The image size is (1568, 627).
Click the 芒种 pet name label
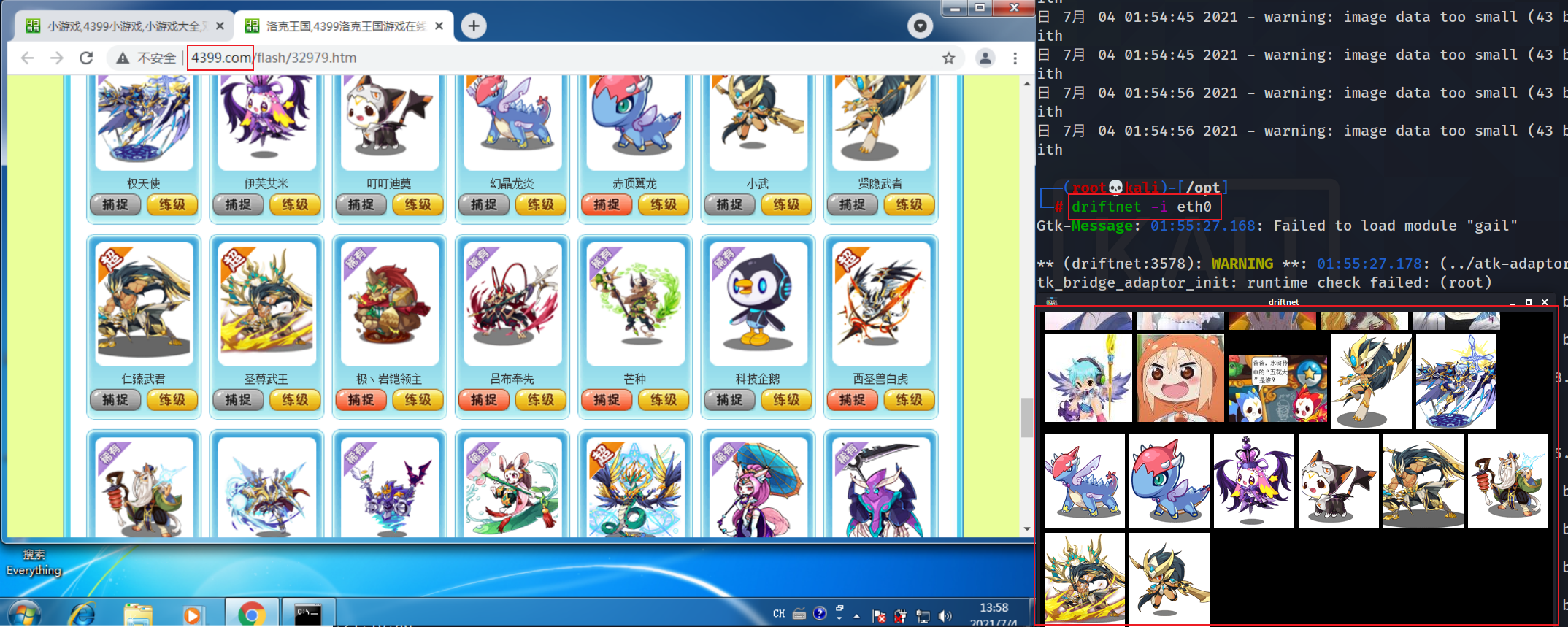[x=634, y=379]
